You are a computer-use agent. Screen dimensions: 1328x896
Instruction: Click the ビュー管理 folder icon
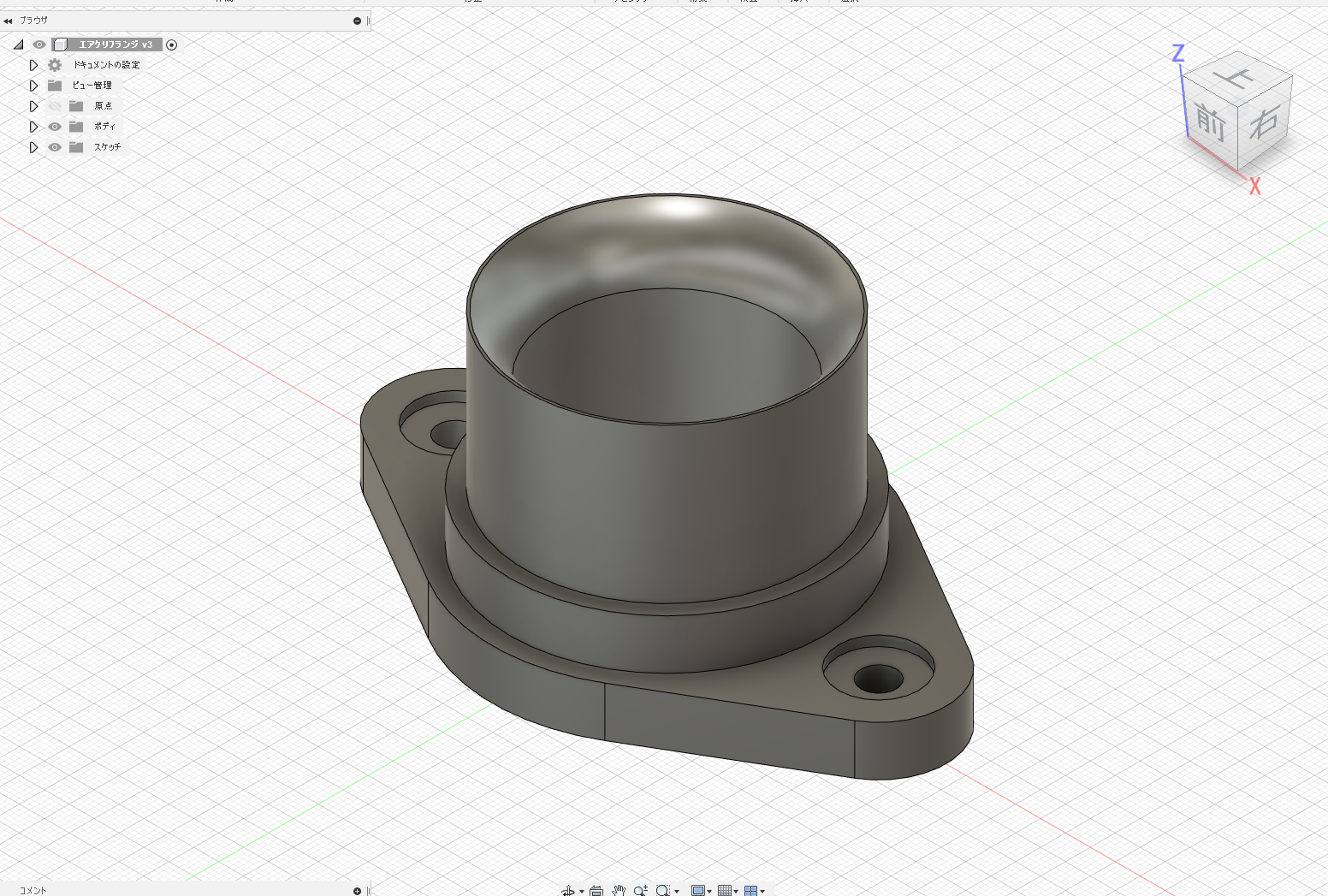[55, 86]
